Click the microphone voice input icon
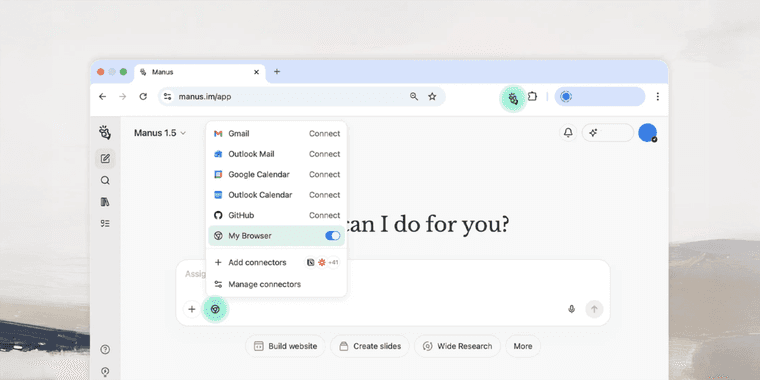This screenshot has height=380, width=760. point(571,309)
